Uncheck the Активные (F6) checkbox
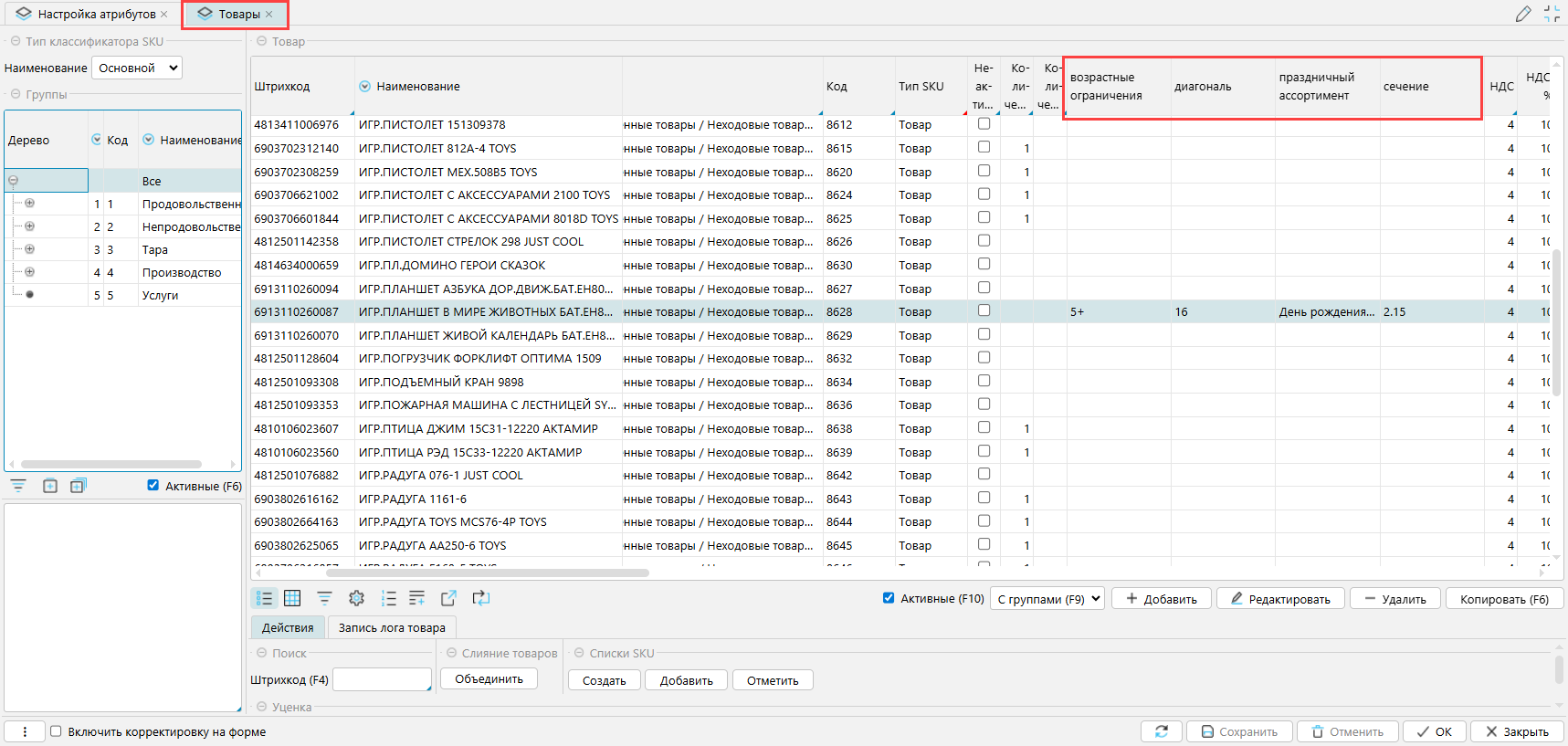1568x746 pixels. coord(153,486)
